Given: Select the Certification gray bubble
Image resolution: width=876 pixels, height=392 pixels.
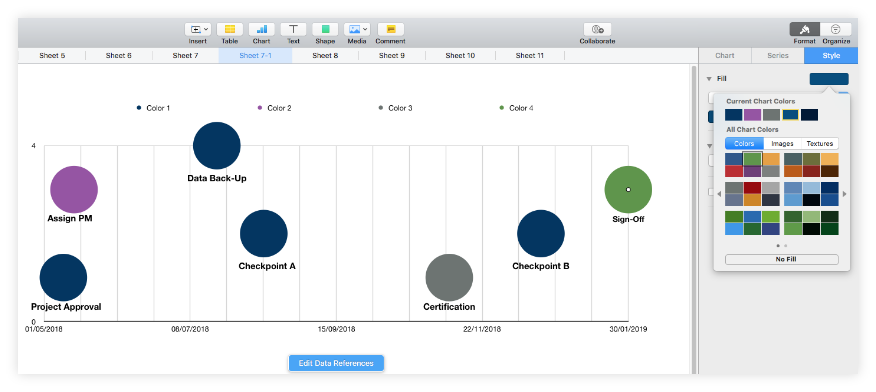Looking at the screenshot, I should click(x=449, y=278).
